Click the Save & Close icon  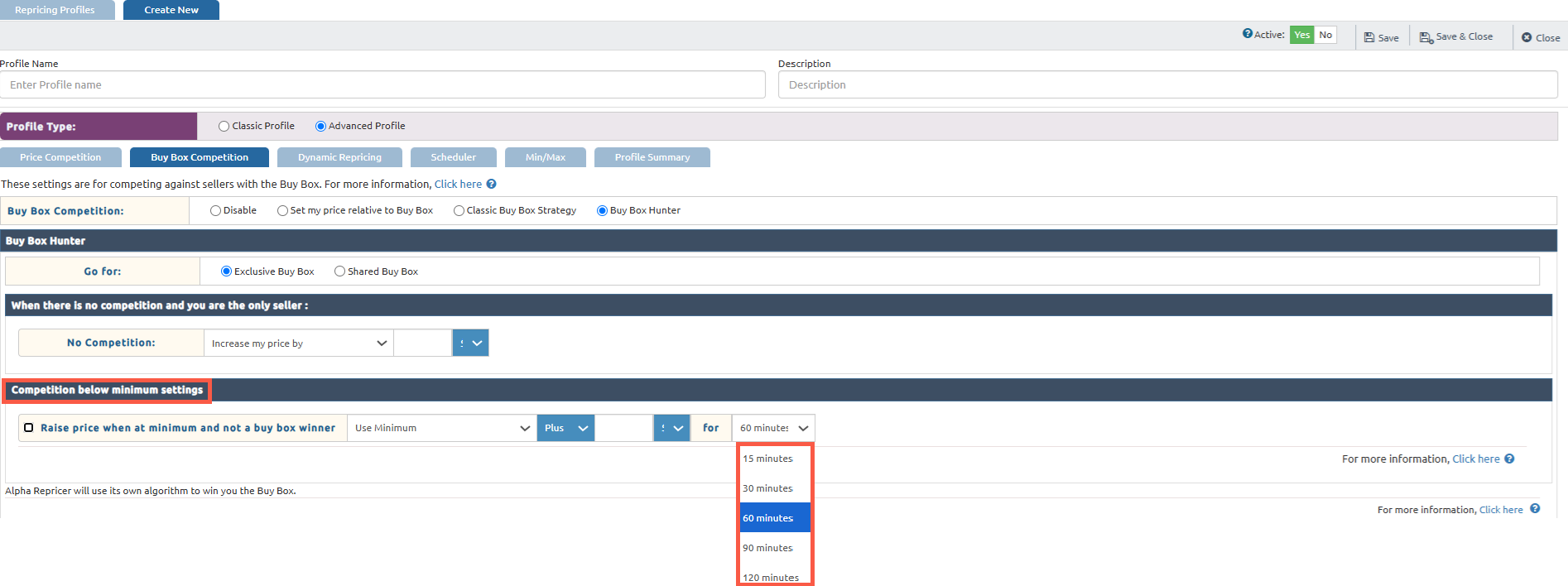tap(1426, 37)
